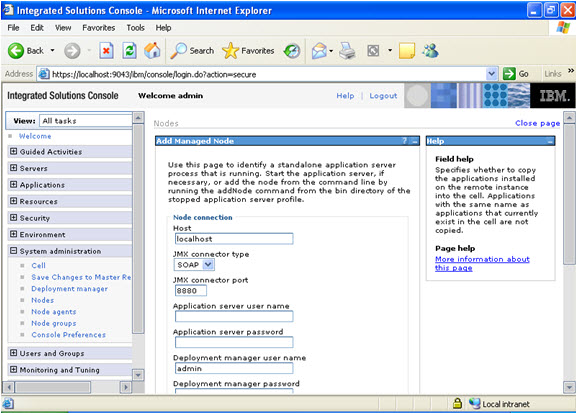Open the Console Preferences link

pyautogui.click(x=69, y=335)
